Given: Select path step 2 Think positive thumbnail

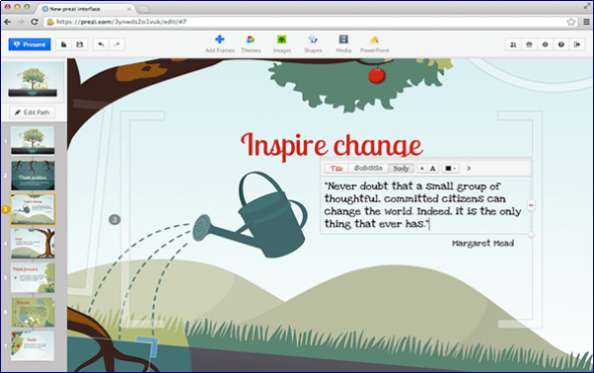Looking at the screenshot, I should point(33,175).
